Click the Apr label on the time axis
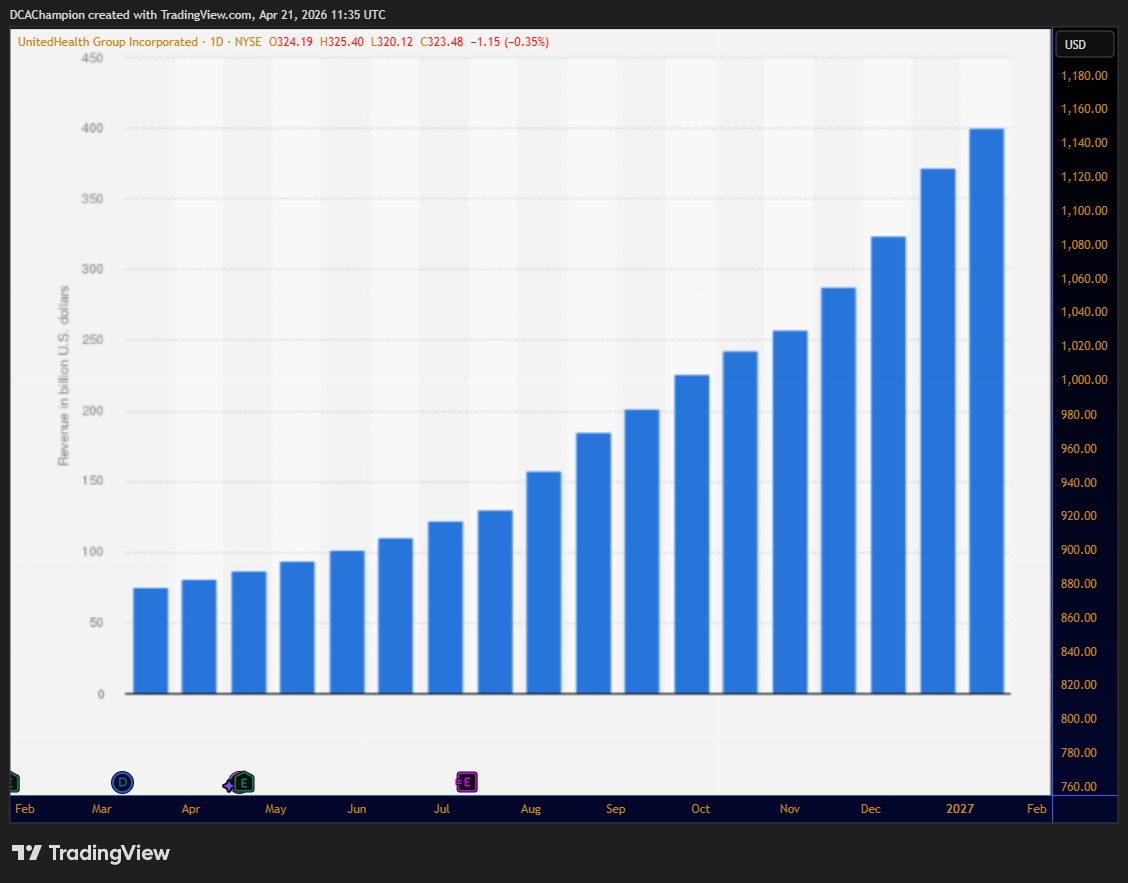Image resolution: width=1128 pixels, height=883 pixels. 191,808
